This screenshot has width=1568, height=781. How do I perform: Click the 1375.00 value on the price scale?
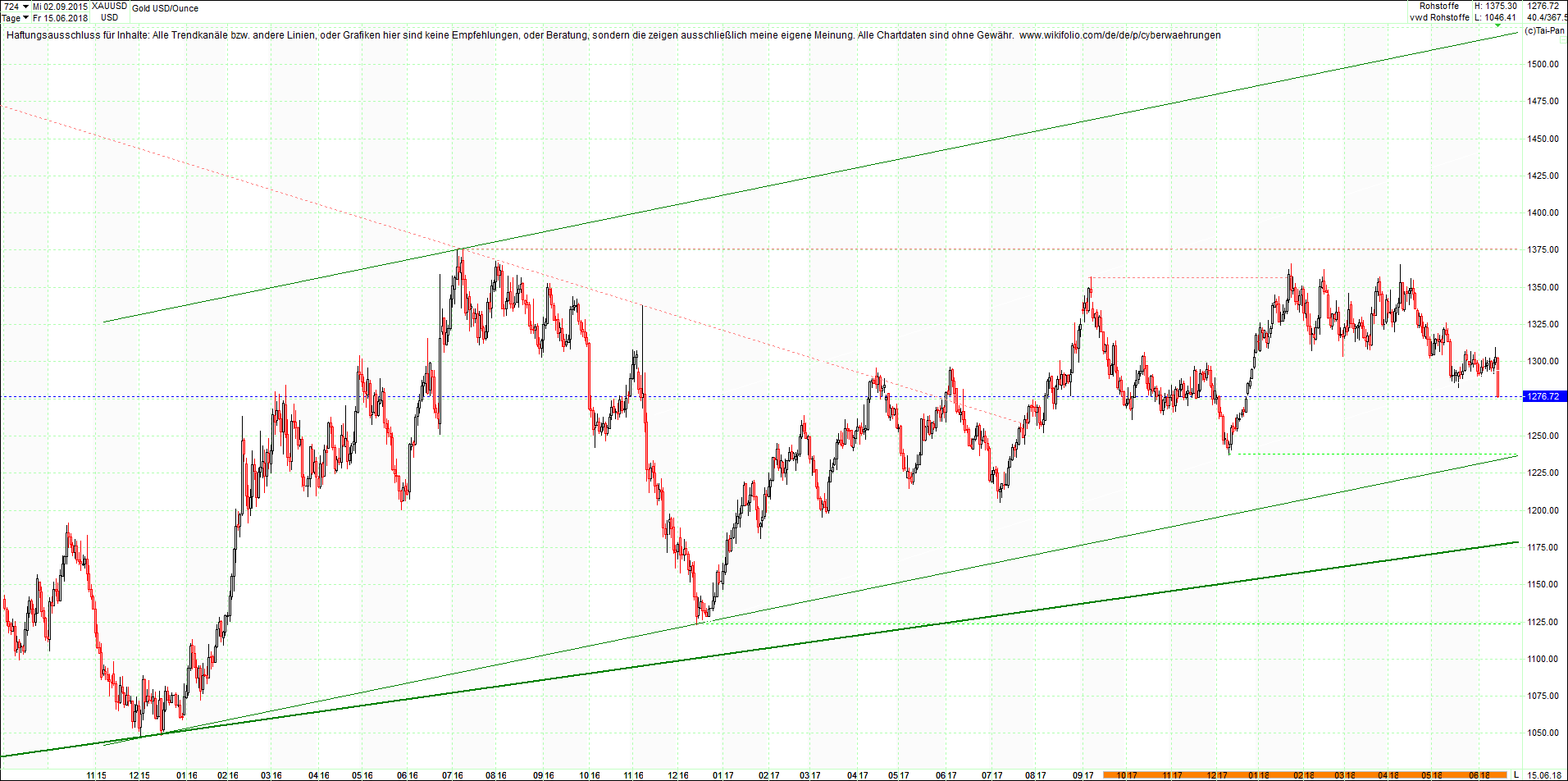(1542, 248)
